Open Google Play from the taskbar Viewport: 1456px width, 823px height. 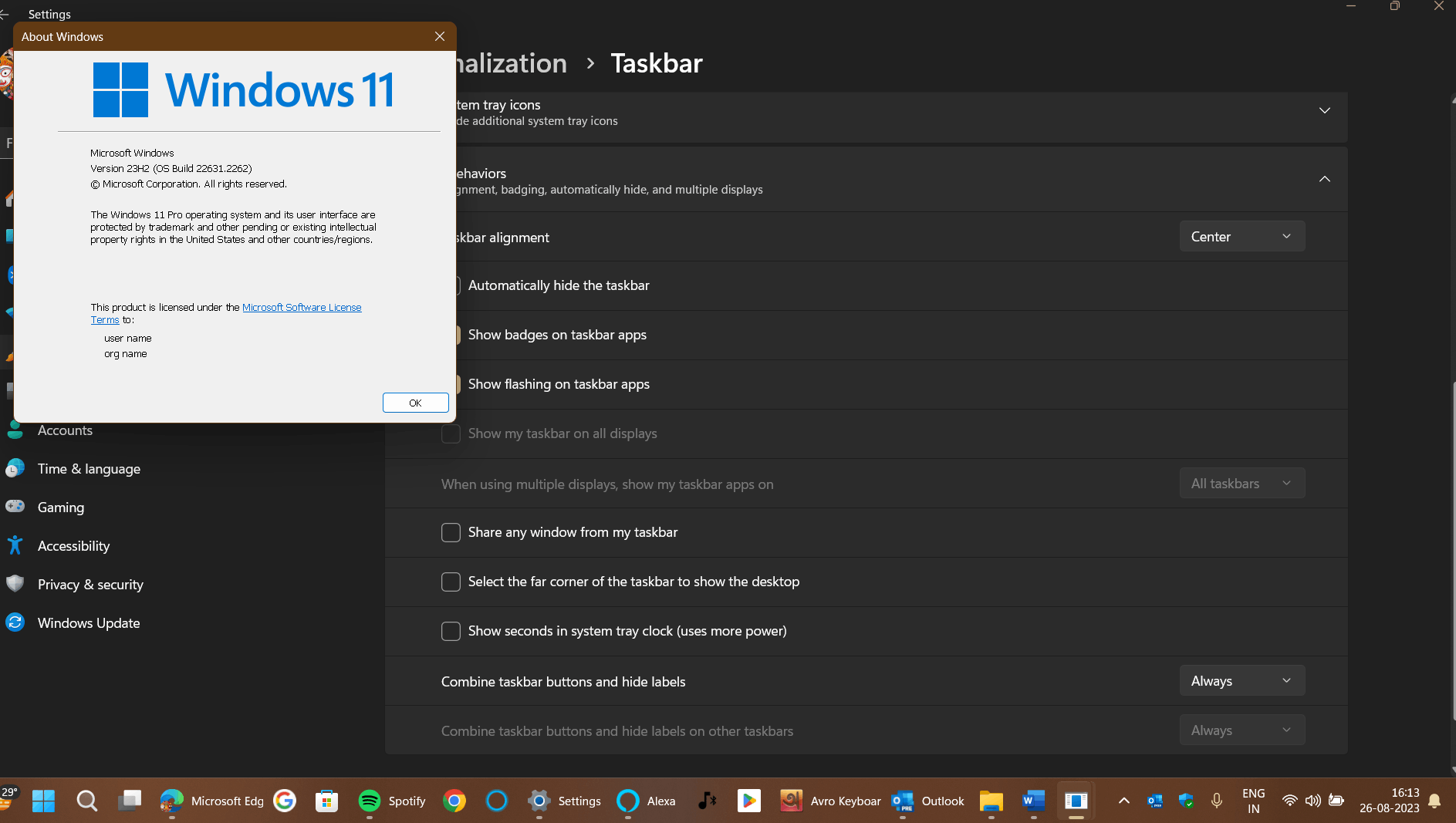pyautogui.click(x=748, y=801)
